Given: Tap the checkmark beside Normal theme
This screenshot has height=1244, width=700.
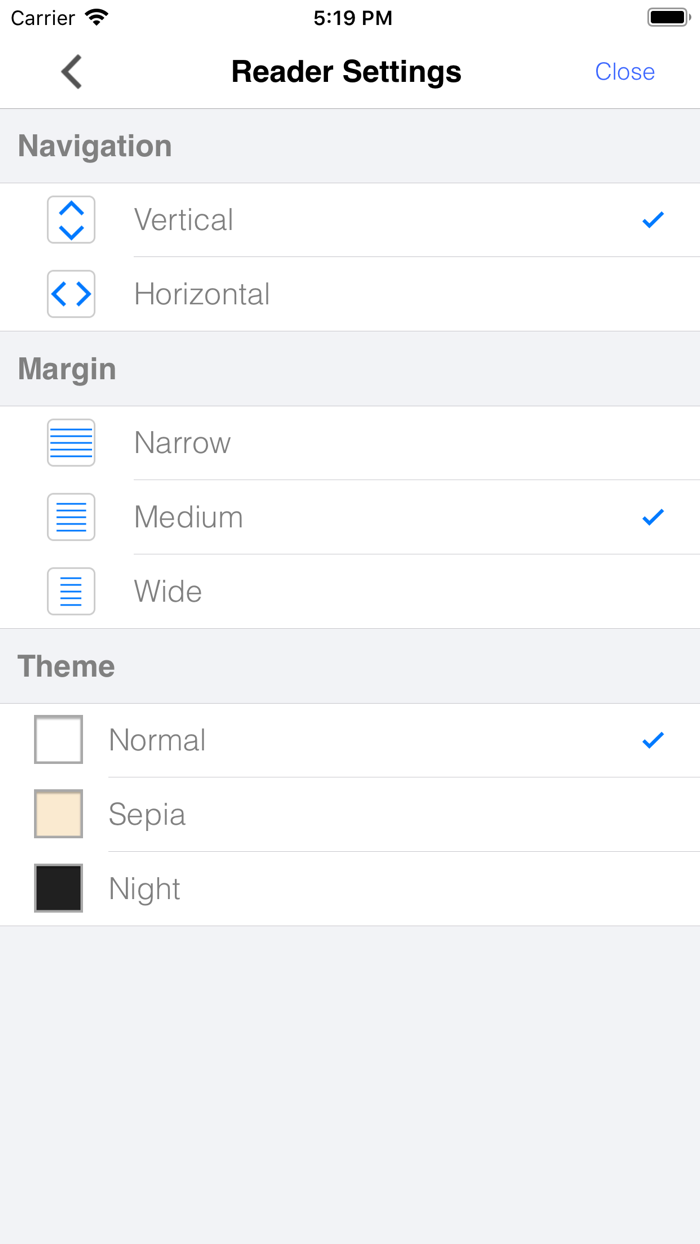Looking at the screenshot, I should 653,740.
